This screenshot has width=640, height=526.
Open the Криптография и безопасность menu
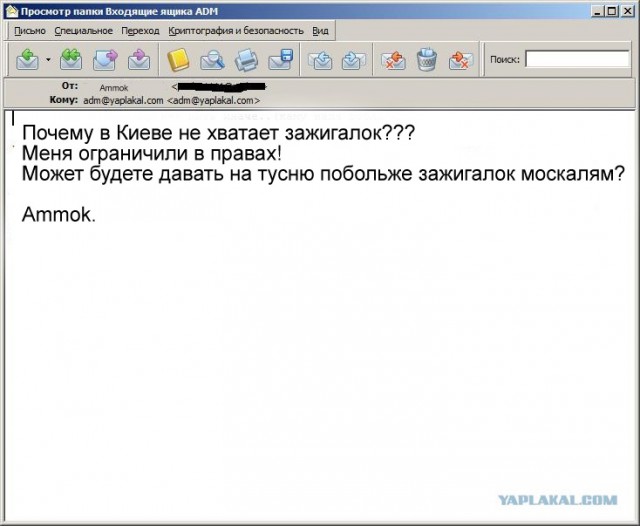[236, 31]
